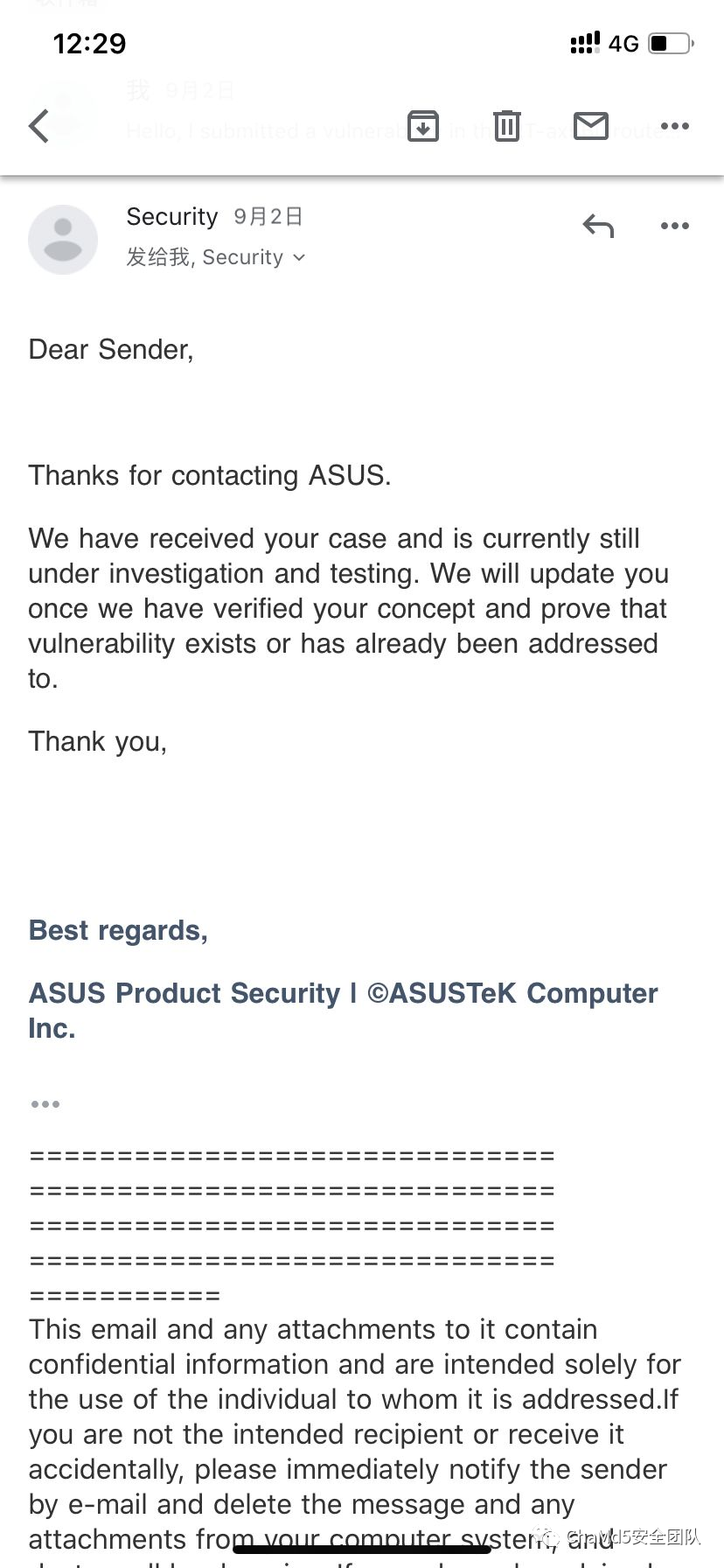
Task: Open the message-level more options menu
Action: click(x=675, y=226)
